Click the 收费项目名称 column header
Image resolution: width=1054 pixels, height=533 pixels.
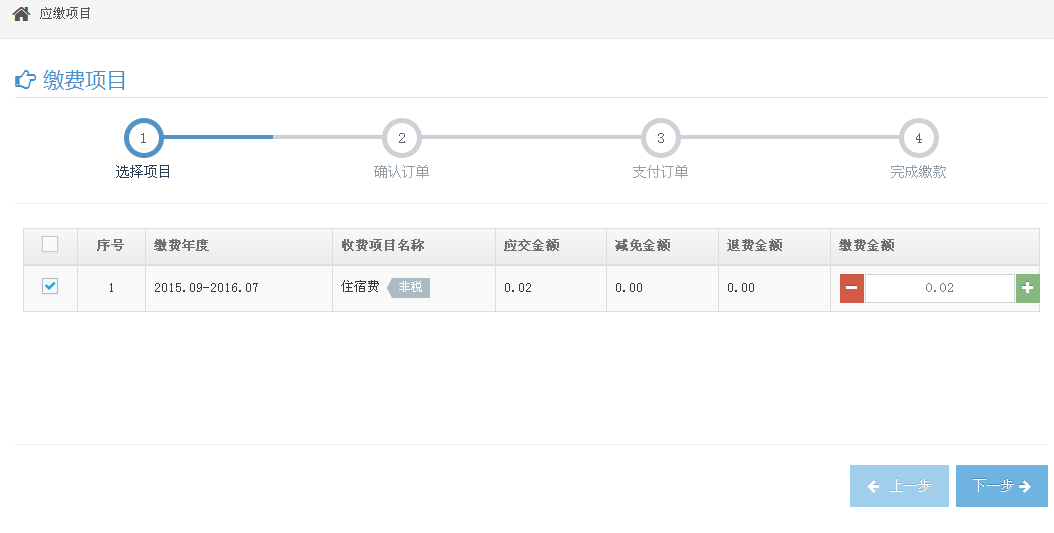pos(382,245)
